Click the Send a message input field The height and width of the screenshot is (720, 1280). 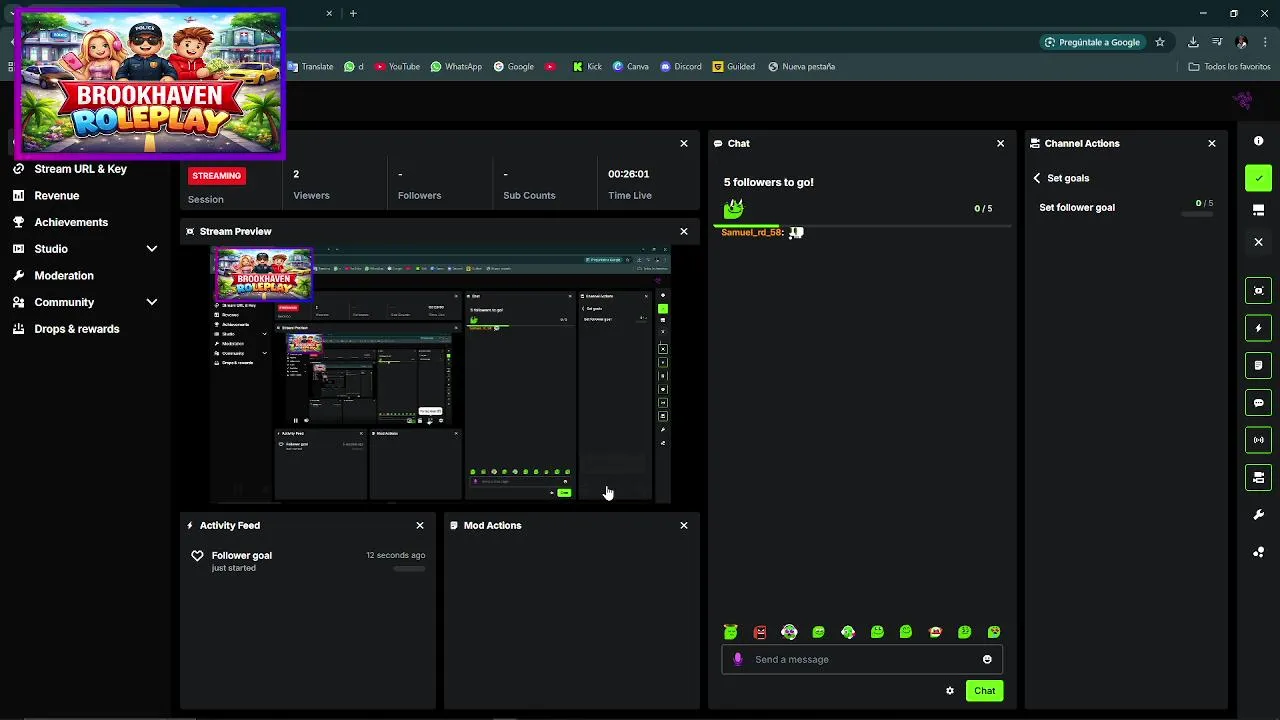(x=862, y=659)
